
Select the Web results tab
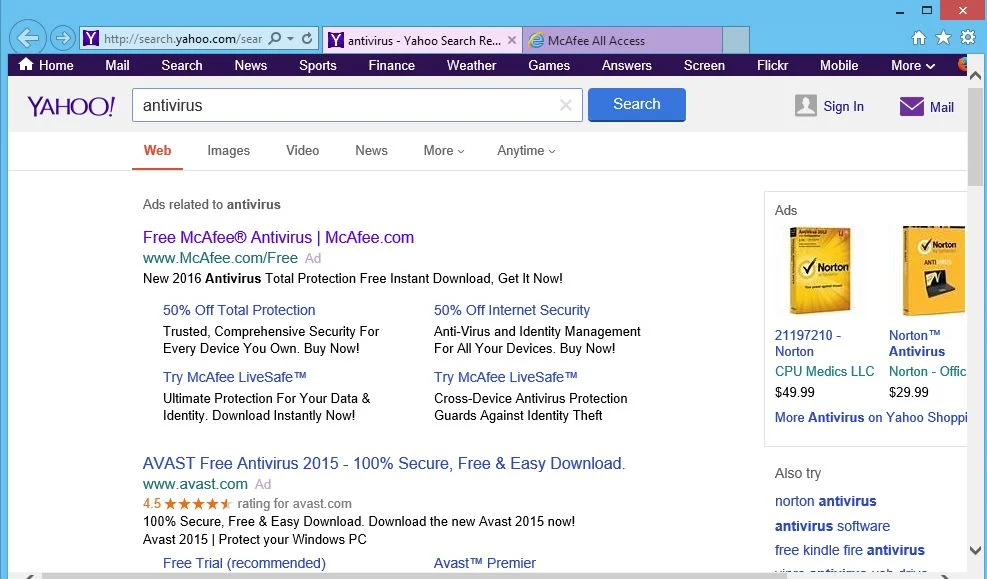click(x=157, y=150)
